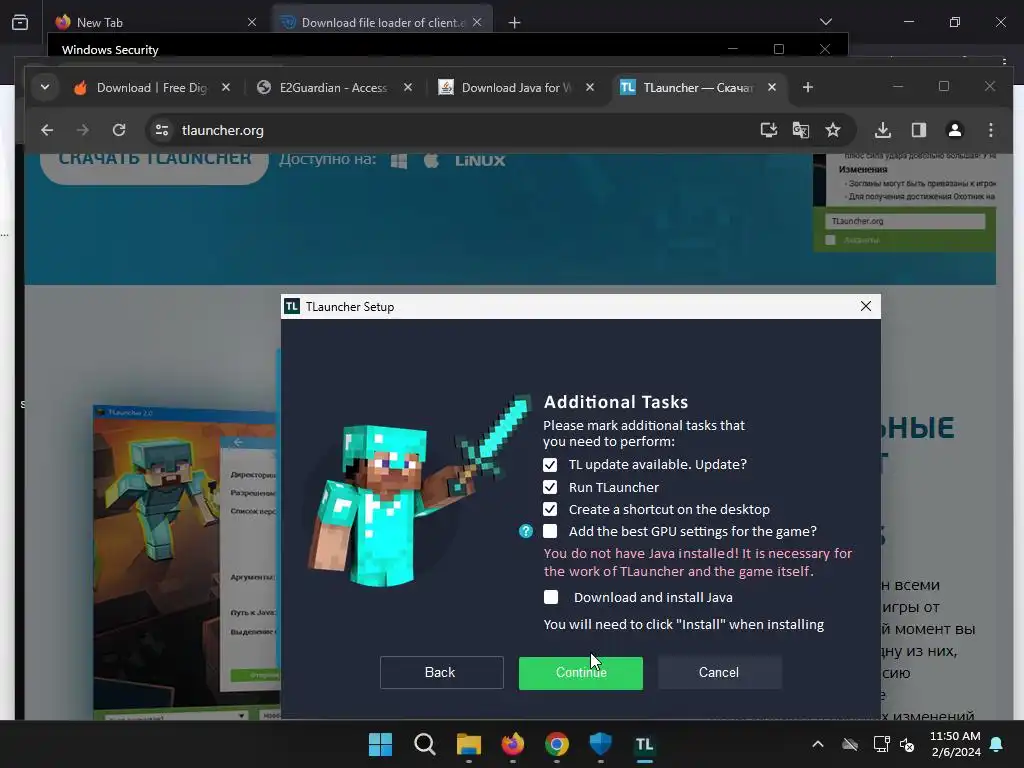Click the Windows platform icon on page

(x=399, y=161)
